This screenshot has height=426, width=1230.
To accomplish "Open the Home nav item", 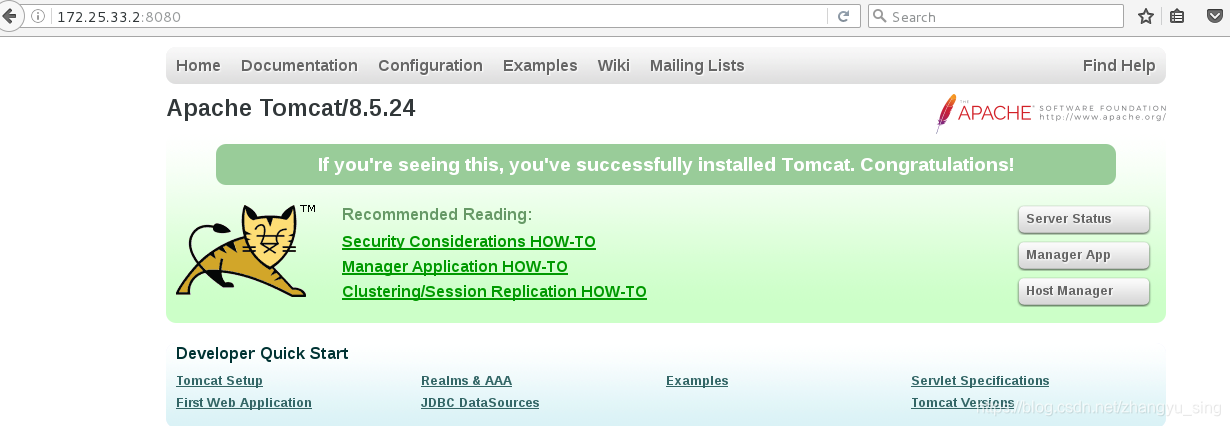I will point(198,66).
